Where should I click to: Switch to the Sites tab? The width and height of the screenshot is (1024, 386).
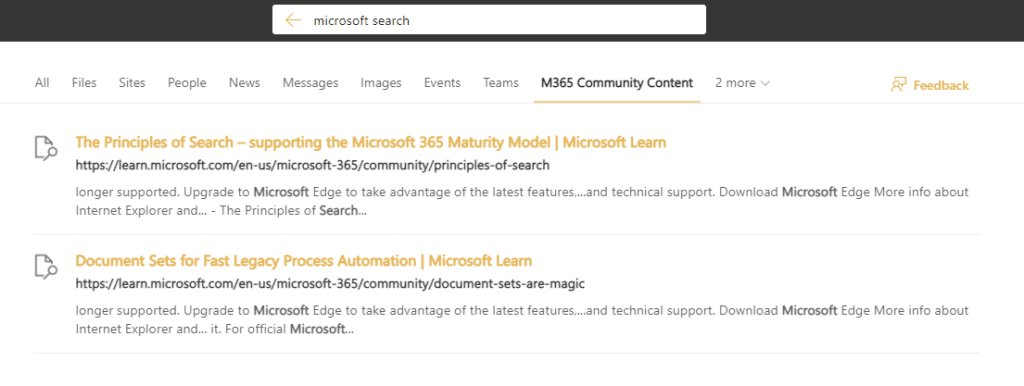tap(132, 83)
